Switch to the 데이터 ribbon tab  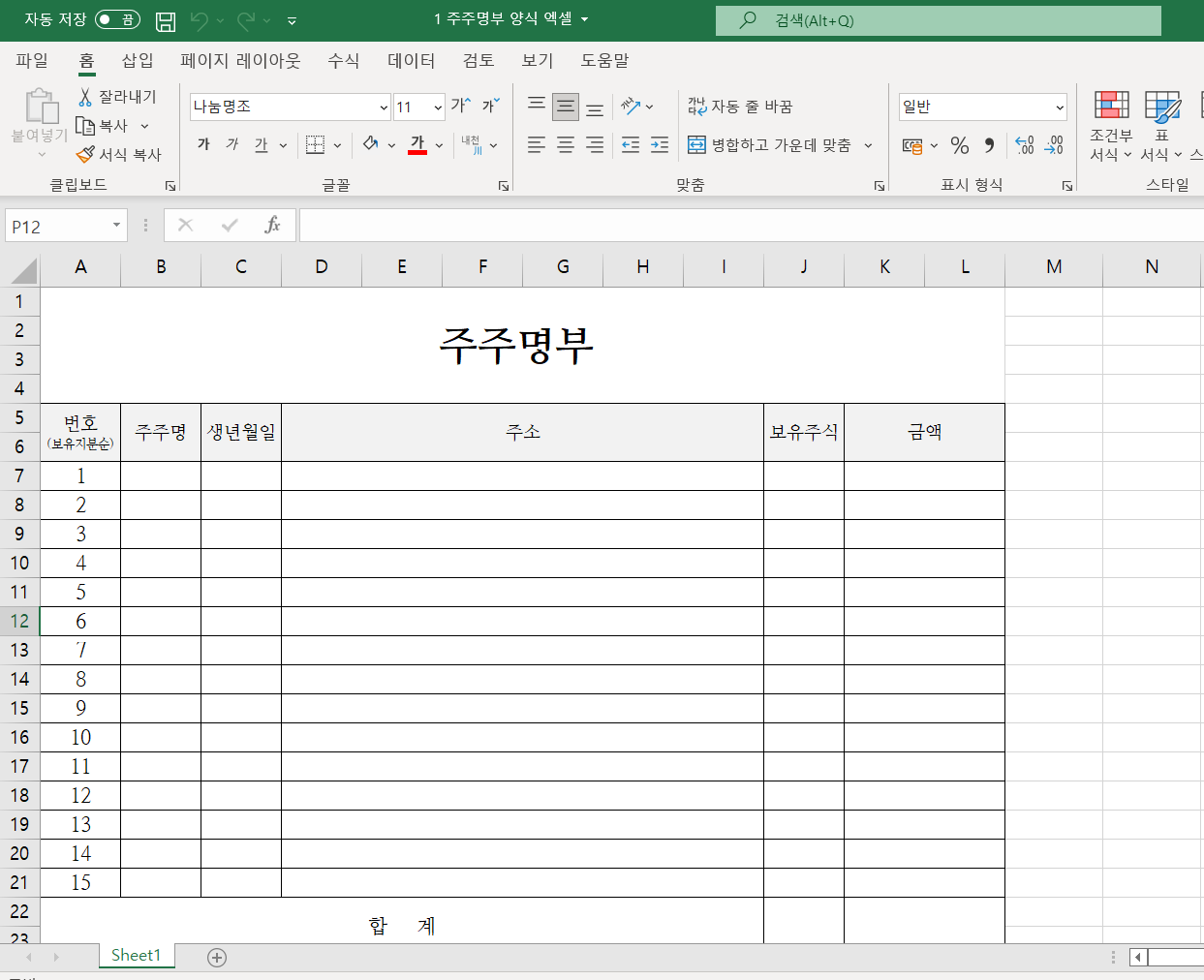[411, 60]
